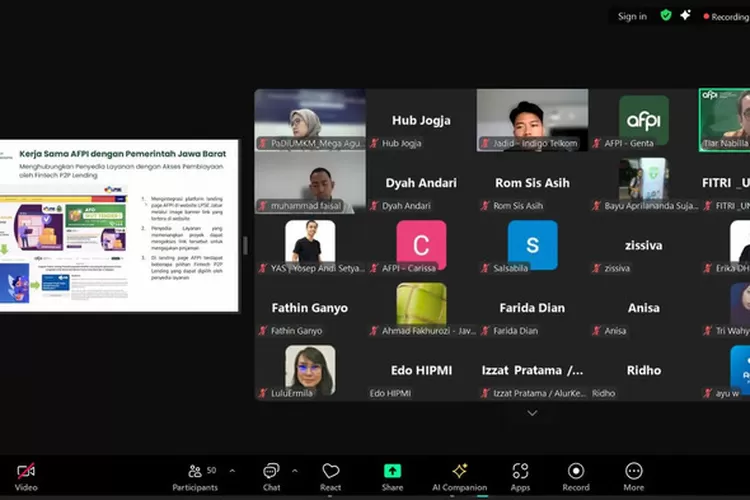Open AI Companion from toolbar
This screenshot has height=500, width=750.
pyautogui.click(x=459, y=475)
